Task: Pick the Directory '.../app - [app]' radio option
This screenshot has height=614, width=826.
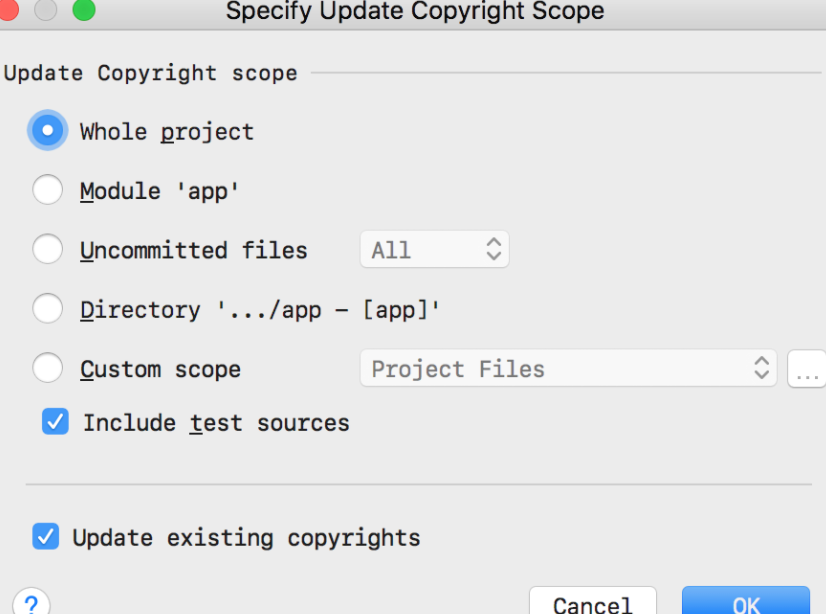Action: [x=47, y=309]
